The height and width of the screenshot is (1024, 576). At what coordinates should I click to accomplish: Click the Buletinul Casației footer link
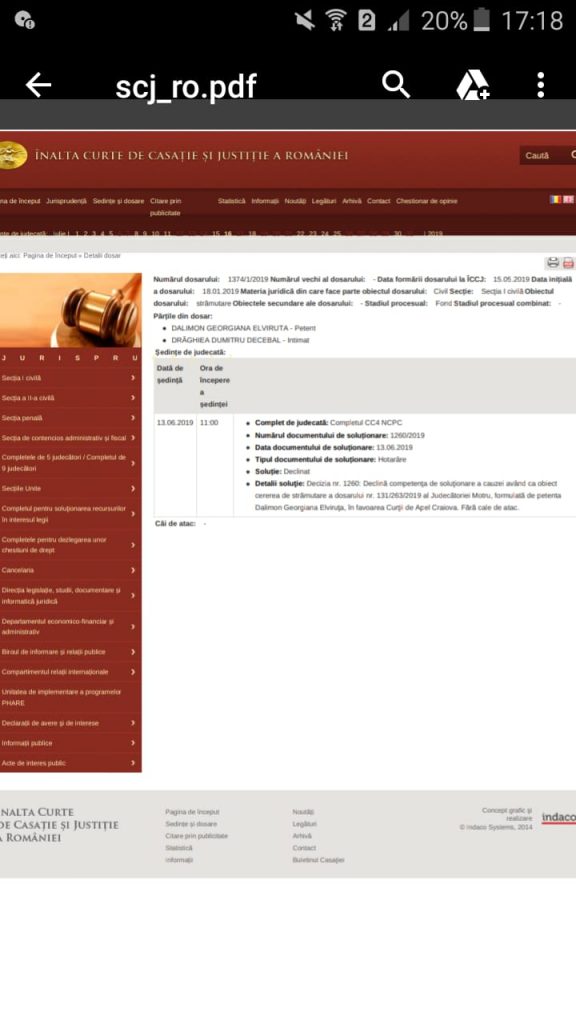pyautogui.click(x=318, y=860)
